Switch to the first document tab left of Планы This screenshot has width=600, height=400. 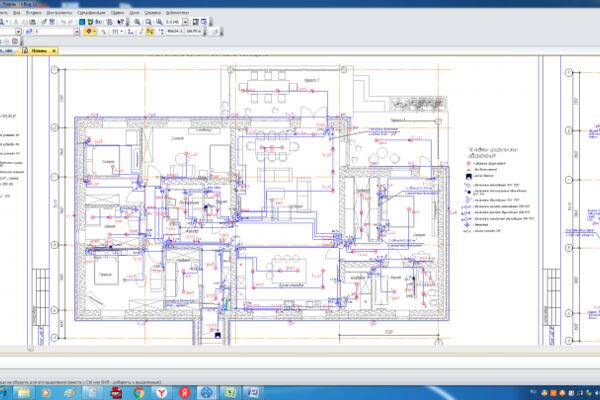8,51
